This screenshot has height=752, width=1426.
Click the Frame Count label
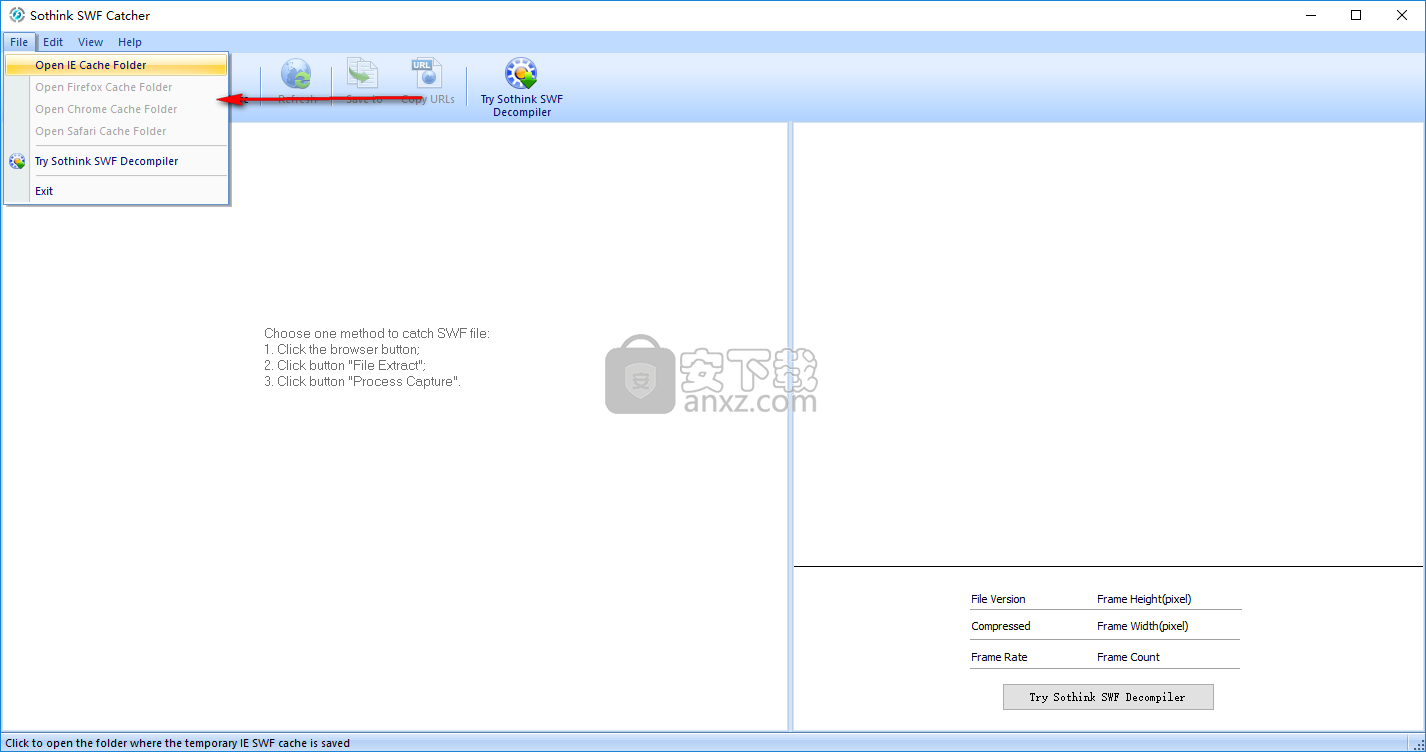click(x=1128, y=657)
